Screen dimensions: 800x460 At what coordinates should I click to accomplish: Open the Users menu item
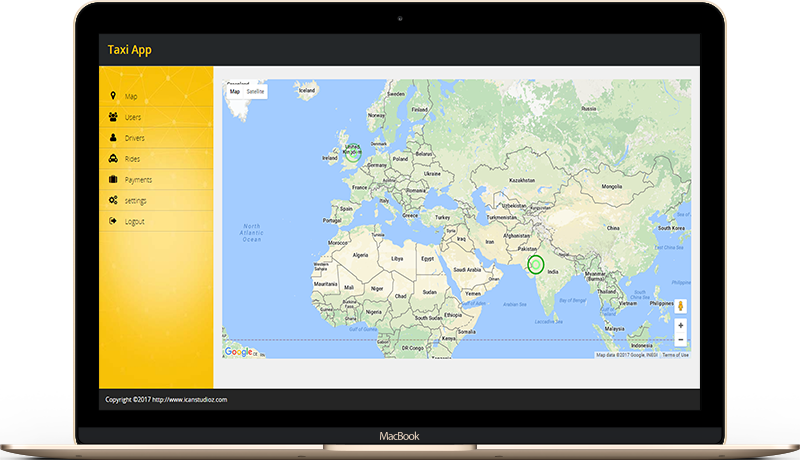point(133,117)
